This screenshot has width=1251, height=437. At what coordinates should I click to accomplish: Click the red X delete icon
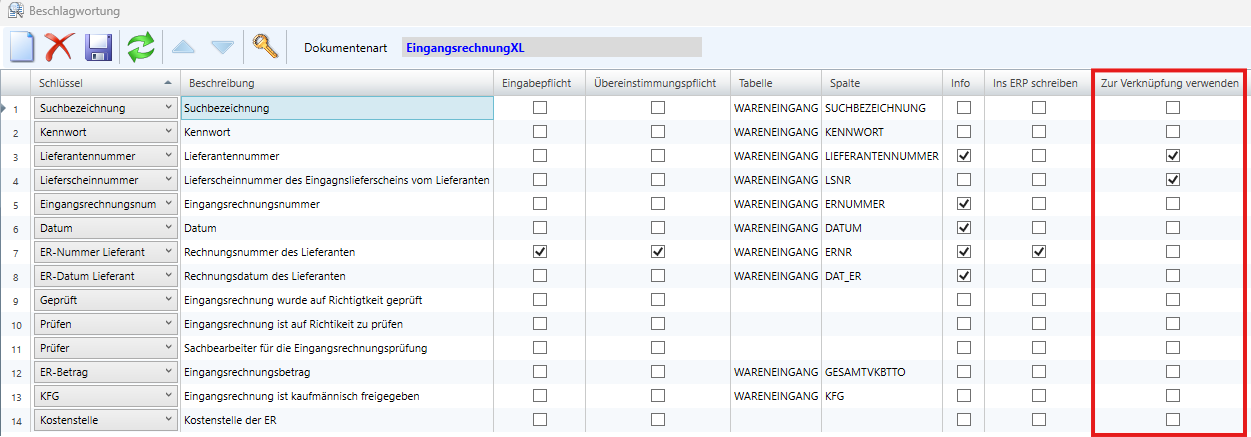pos(60,47)
